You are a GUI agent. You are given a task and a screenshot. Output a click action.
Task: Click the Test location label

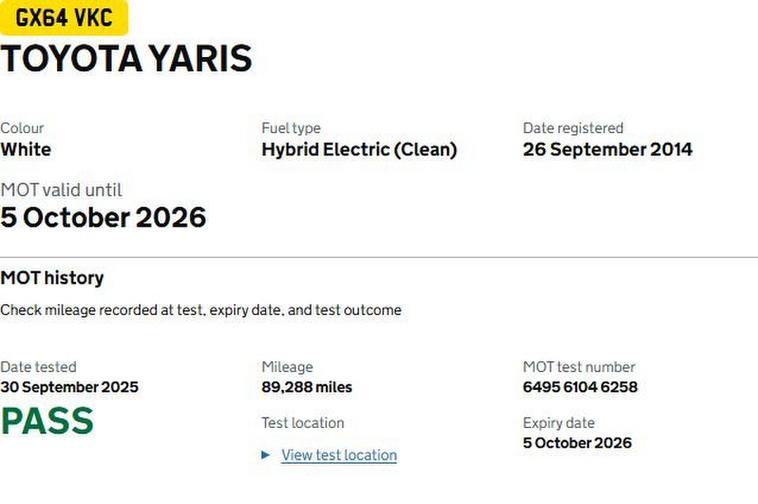pos(303,423)
